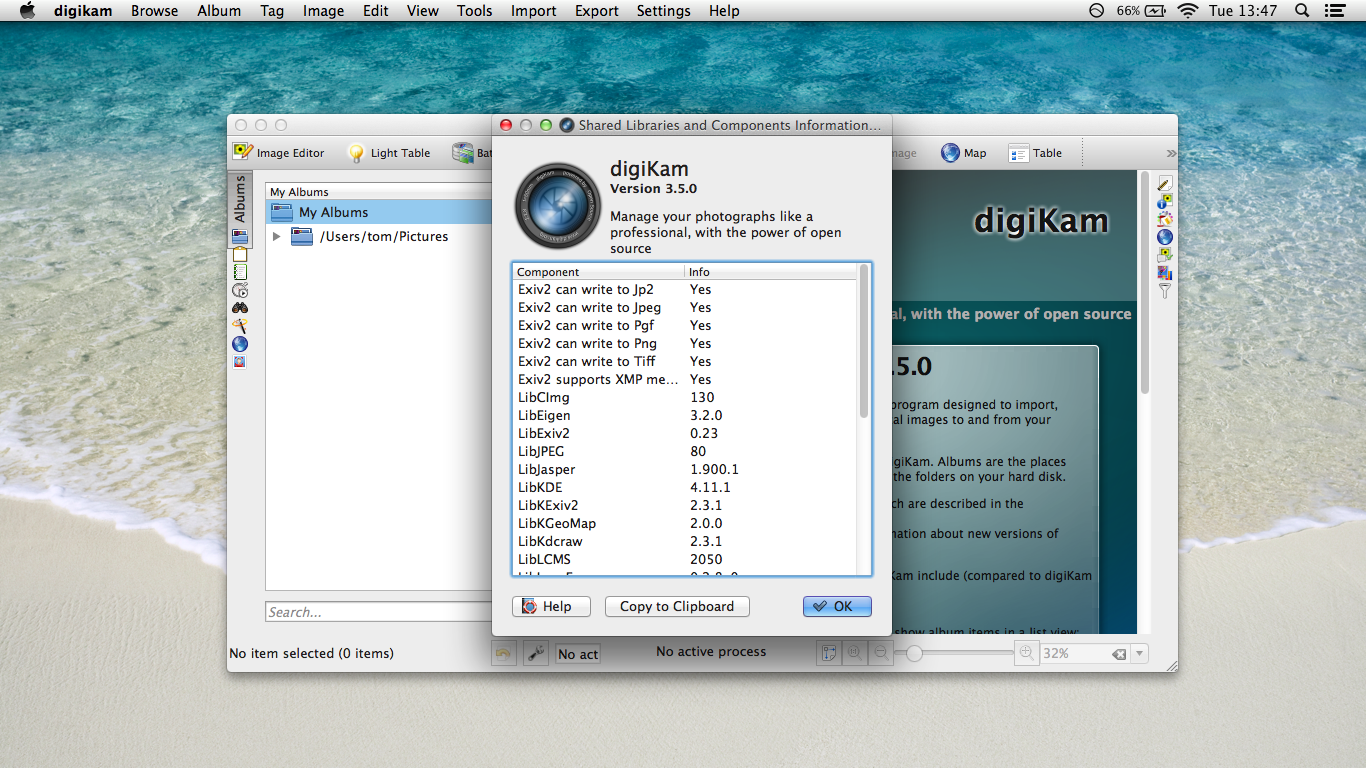This screenshot has height=768, width=1366.
Task: Open Versions icon in right sidebar
Action: (1165, 255)
